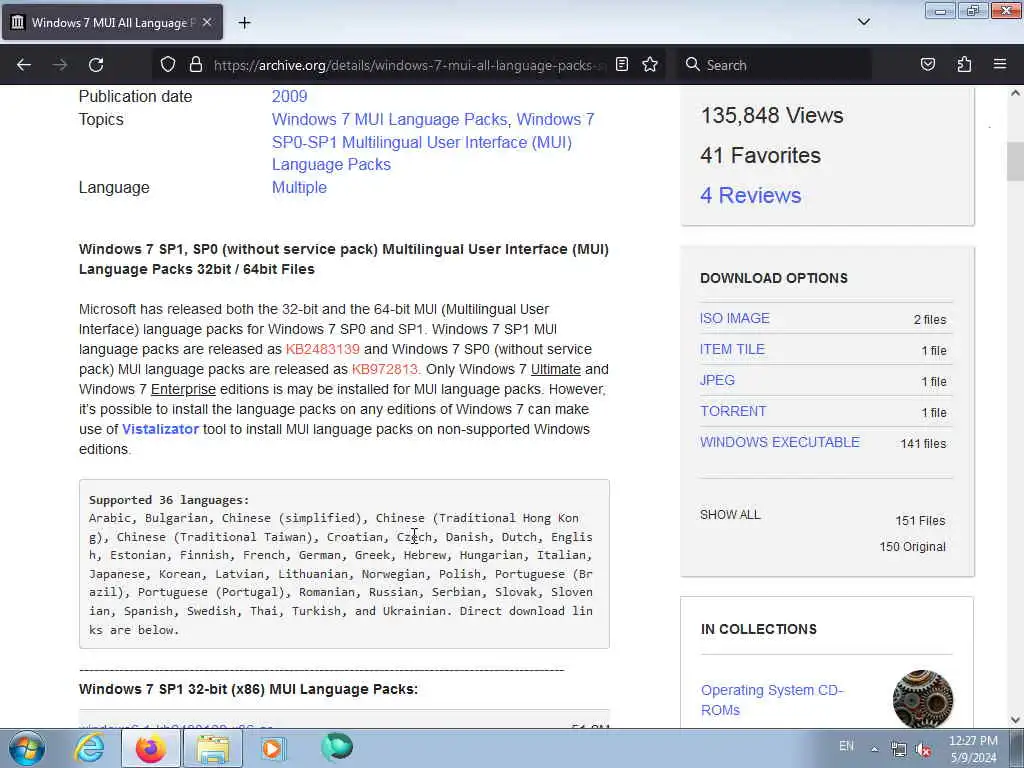Toggle reader view icon
1024x768 pixels.
tap(622, 65)
